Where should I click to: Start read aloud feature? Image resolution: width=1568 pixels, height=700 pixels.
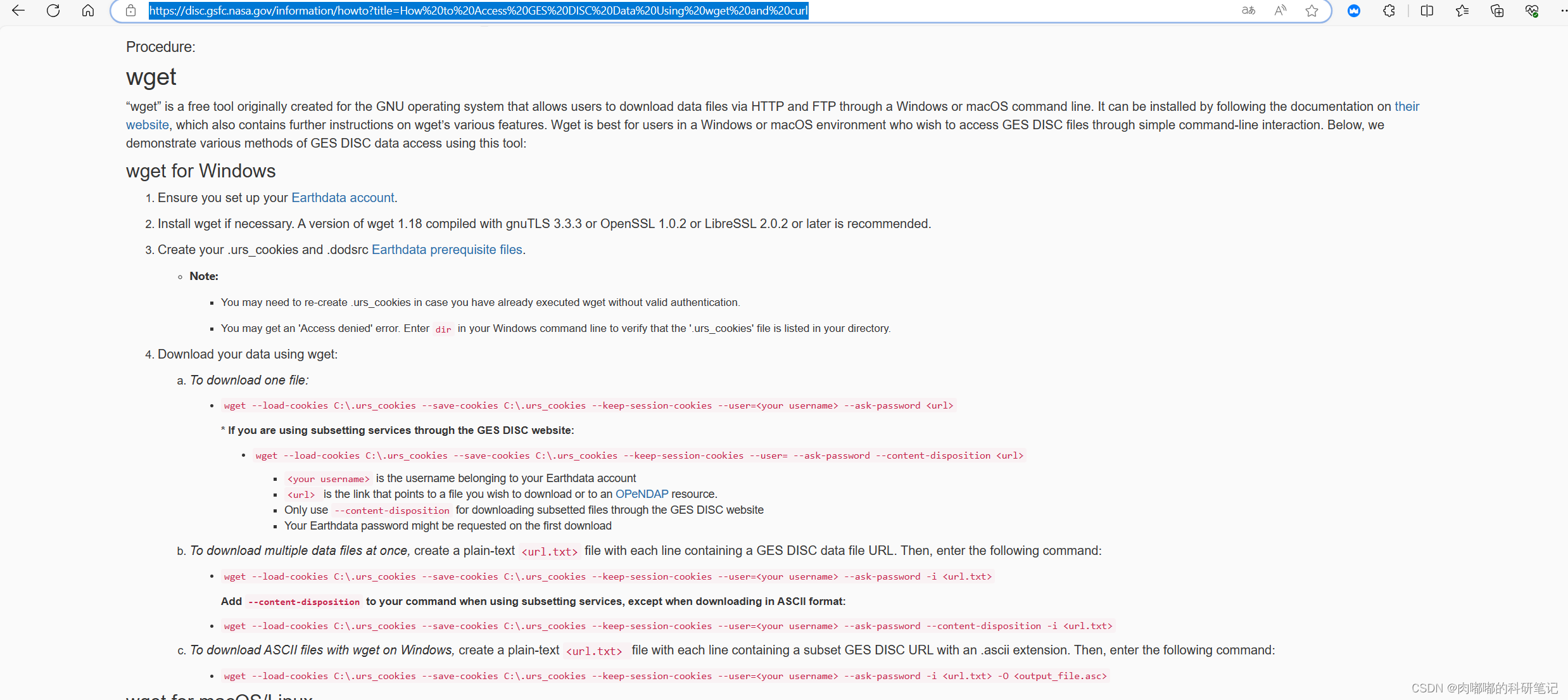tap(1280, 11)
